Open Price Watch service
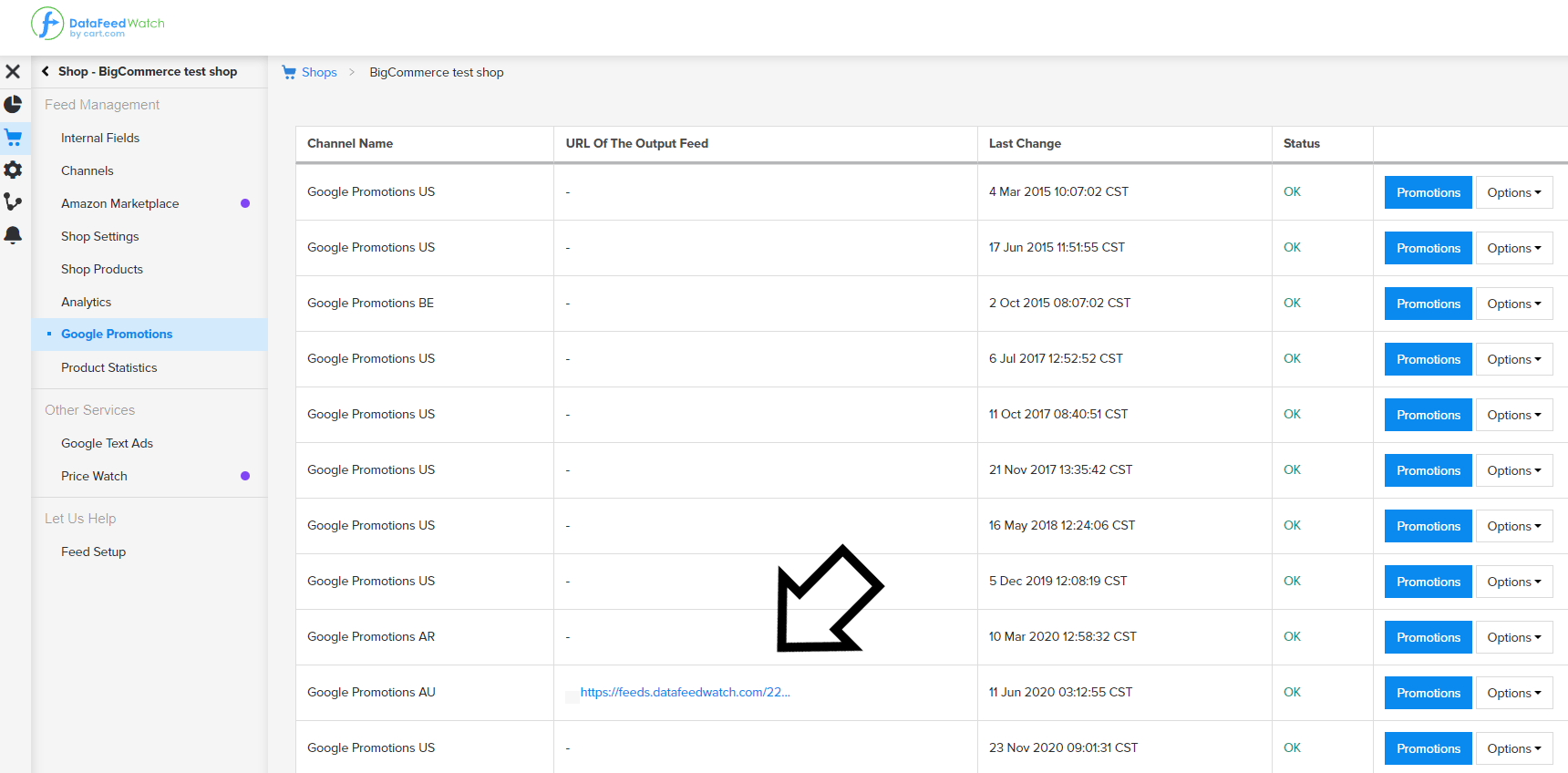Viewport: 1568px width, 773px height. (95, 476)
